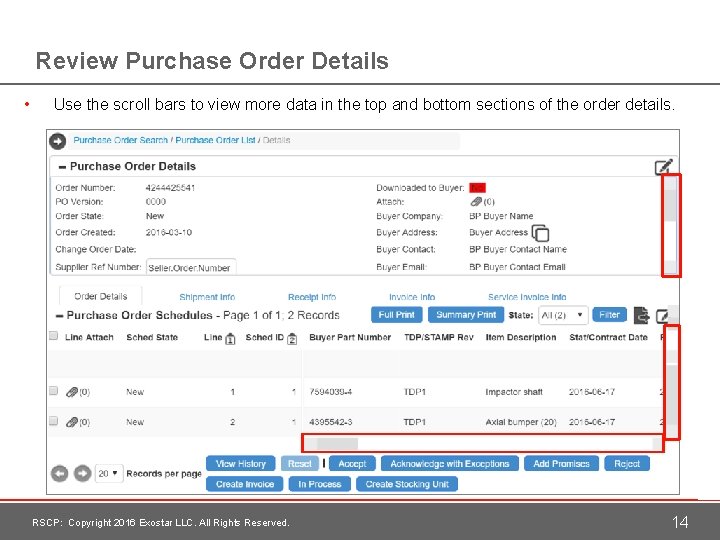This screenshot has width=720, height=540.
Task: Click the Summary Print button
Action: click(x=466, y=315)
